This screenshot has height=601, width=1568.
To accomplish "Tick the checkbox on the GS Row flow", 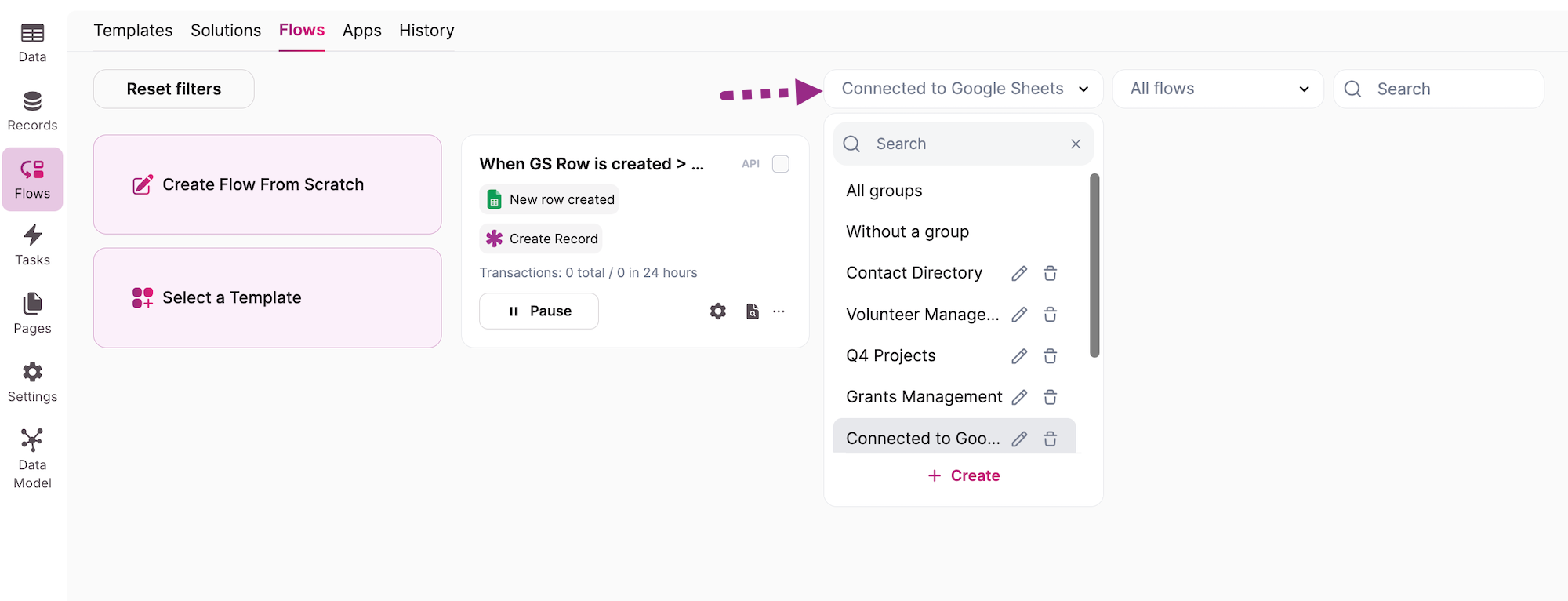I will tap(781, 164).
